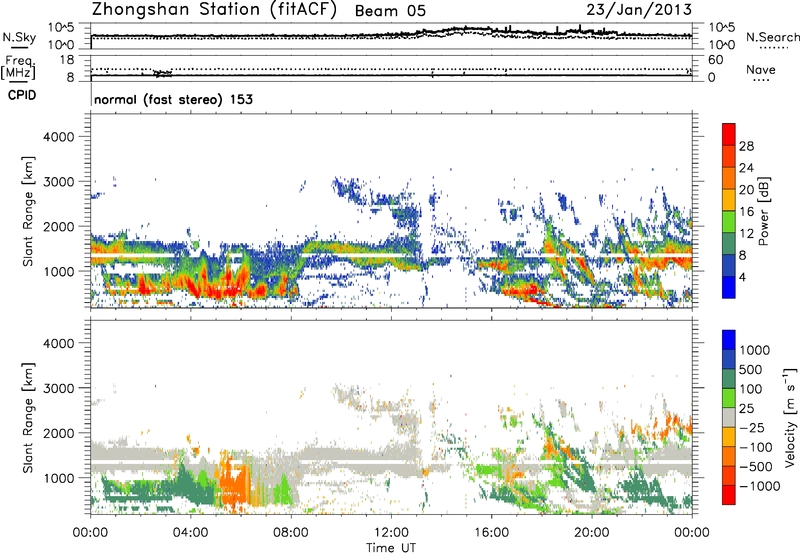Click the 'Velocity [m s-1]' colorbar label
Image resolution: width=800 pixels, height=554 pixels.
click(790, 417)
